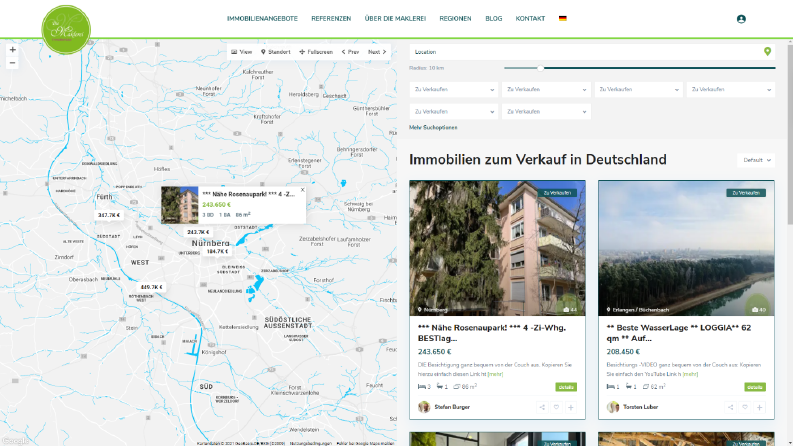Favorite the Rosenaupark listing with heart

pyautogui.click(x=556, y=407)
